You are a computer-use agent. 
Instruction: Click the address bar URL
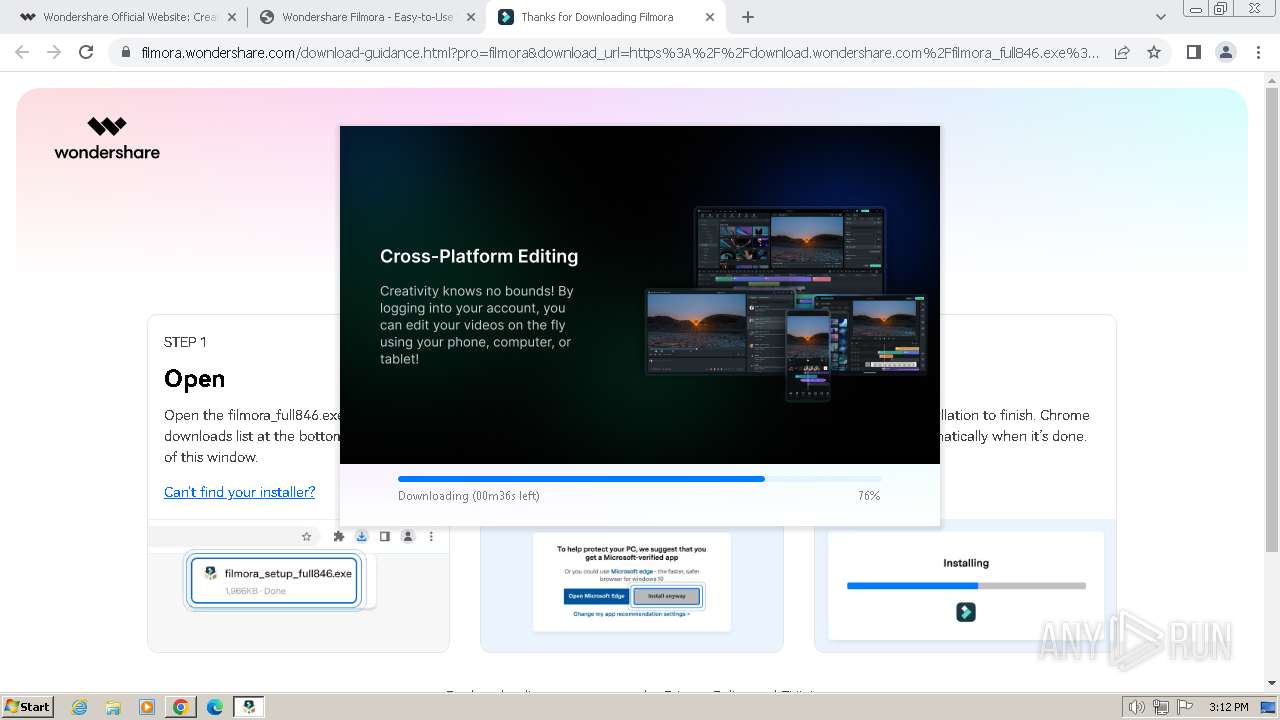(x=620, y=53)
